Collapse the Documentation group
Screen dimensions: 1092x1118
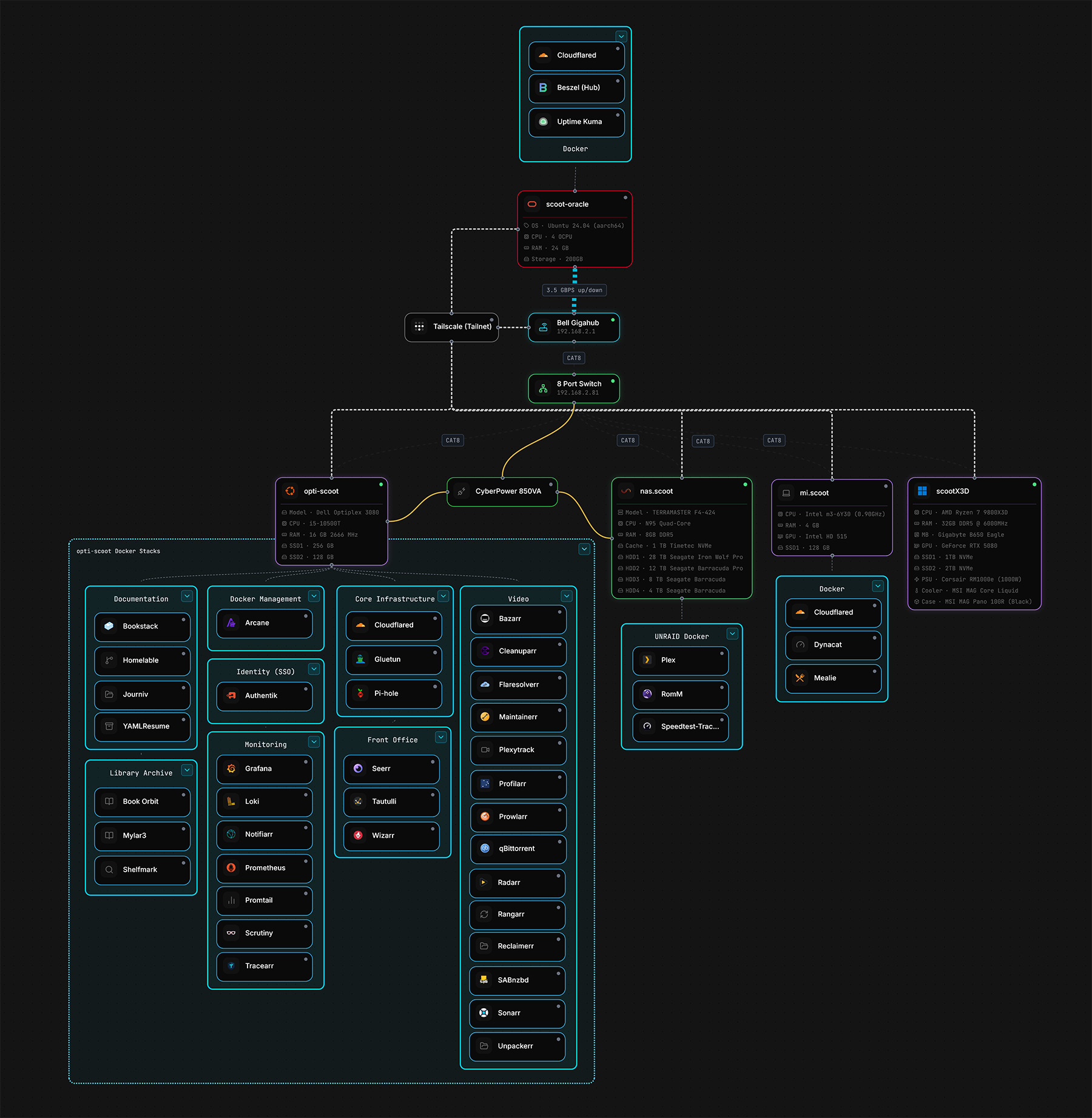click(x=187, y=596)
